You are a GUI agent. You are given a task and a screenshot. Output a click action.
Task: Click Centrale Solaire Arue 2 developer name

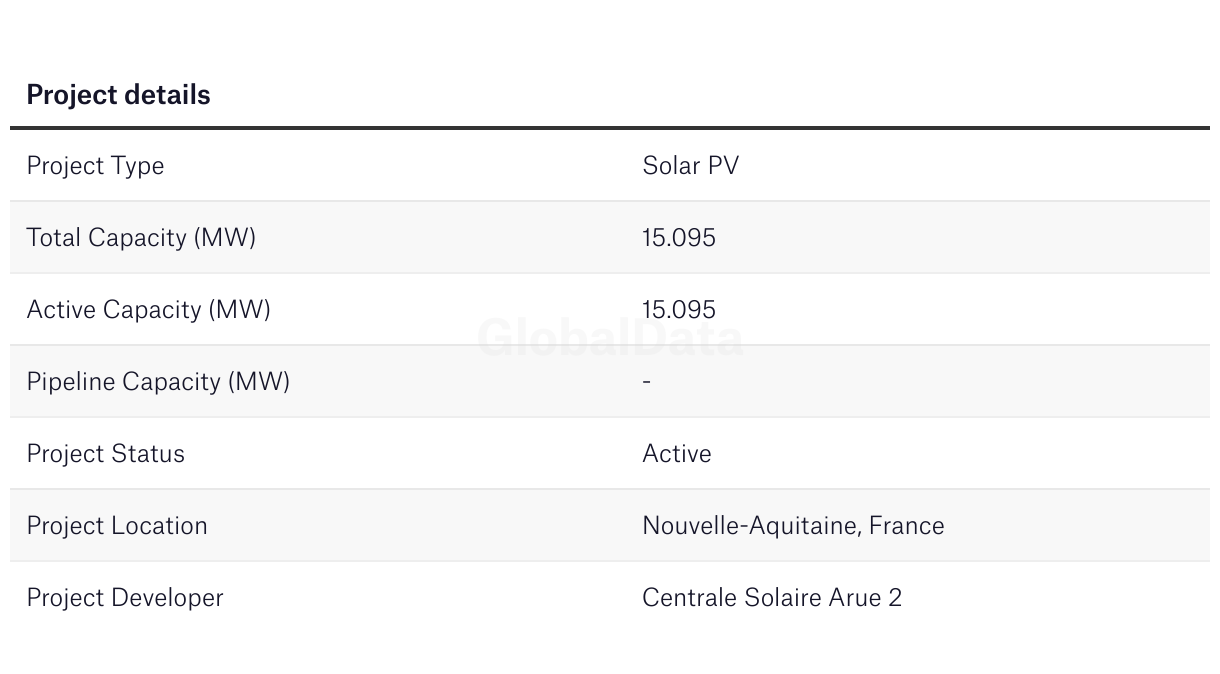point(772,598)
